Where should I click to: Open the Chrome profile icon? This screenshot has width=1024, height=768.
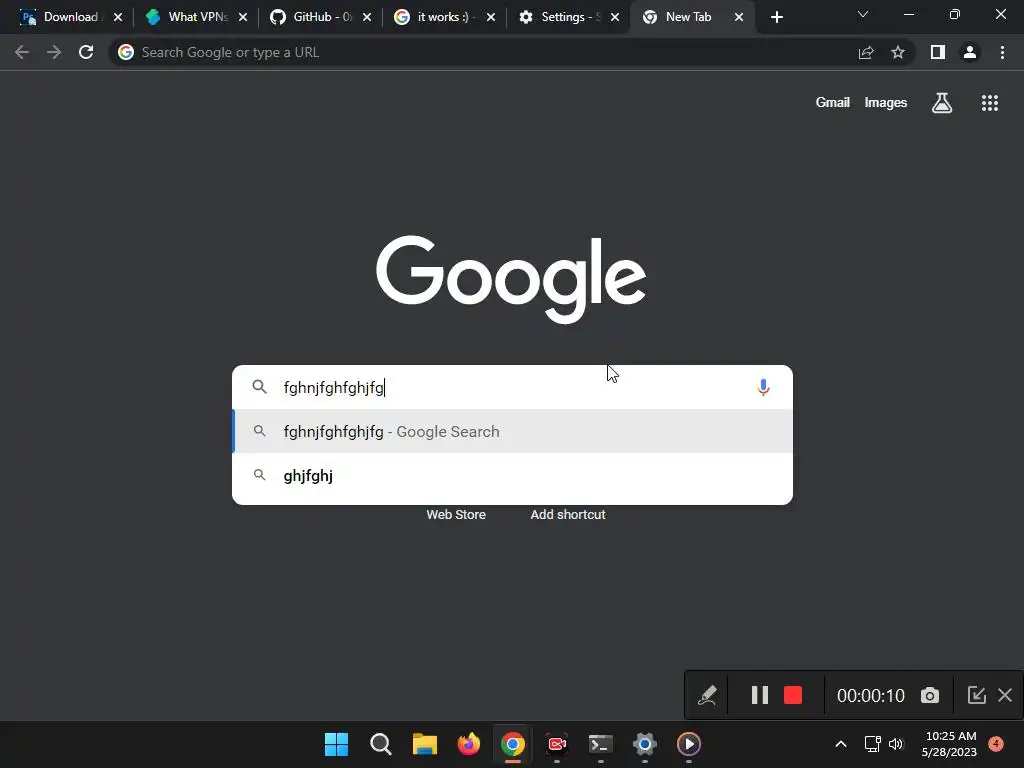970,52
